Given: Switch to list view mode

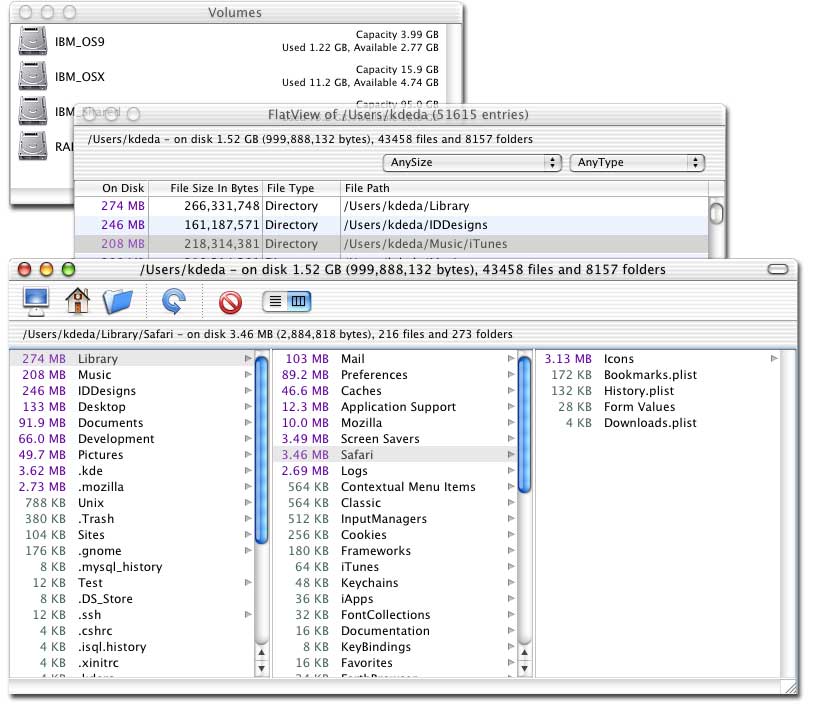Looking at the screenshot, I should click(275, 300).
